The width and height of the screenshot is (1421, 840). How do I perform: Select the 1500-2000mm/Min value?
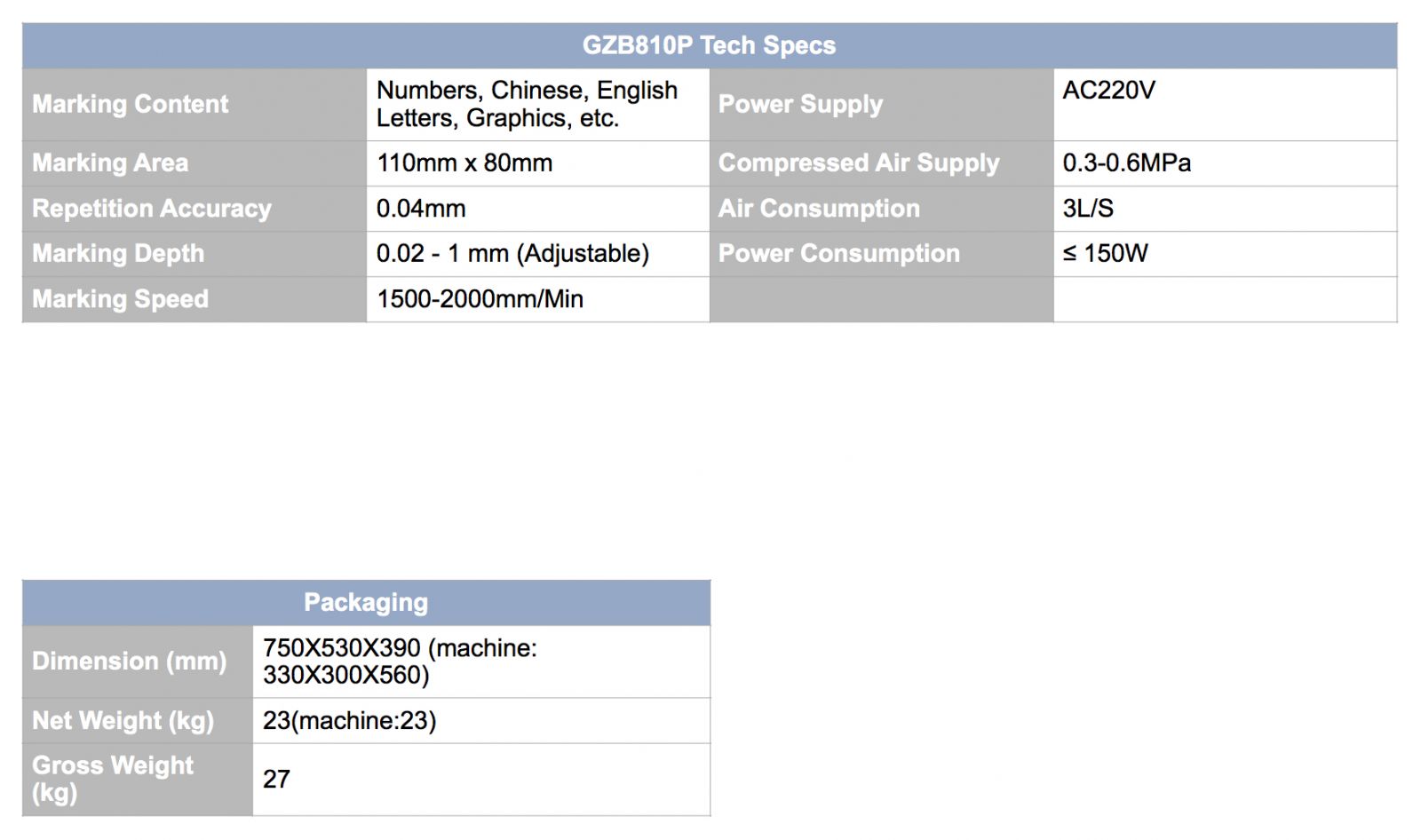point(480,299)
